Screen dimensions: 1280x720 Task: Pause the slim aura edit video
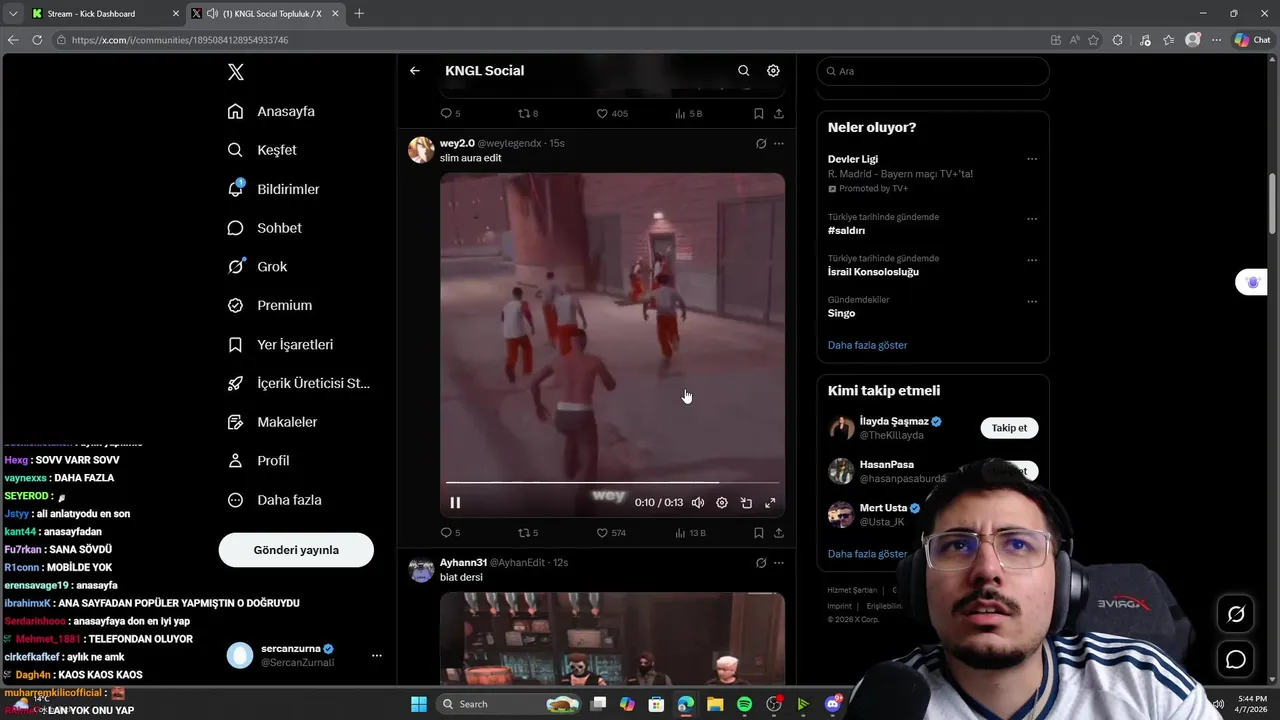click(455, 503)
